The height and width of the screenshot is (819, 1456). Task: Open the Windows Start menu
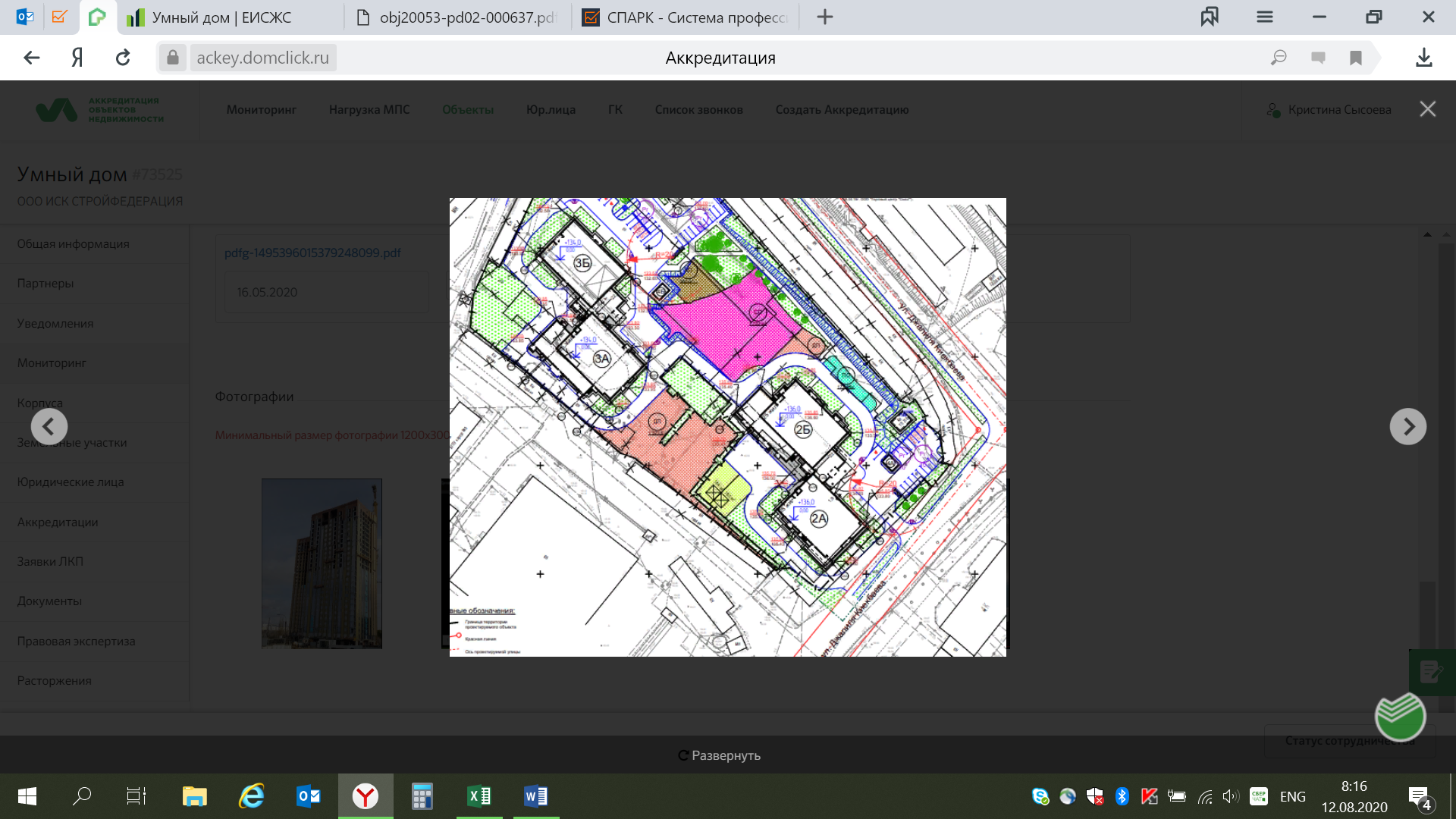(27, 796)
